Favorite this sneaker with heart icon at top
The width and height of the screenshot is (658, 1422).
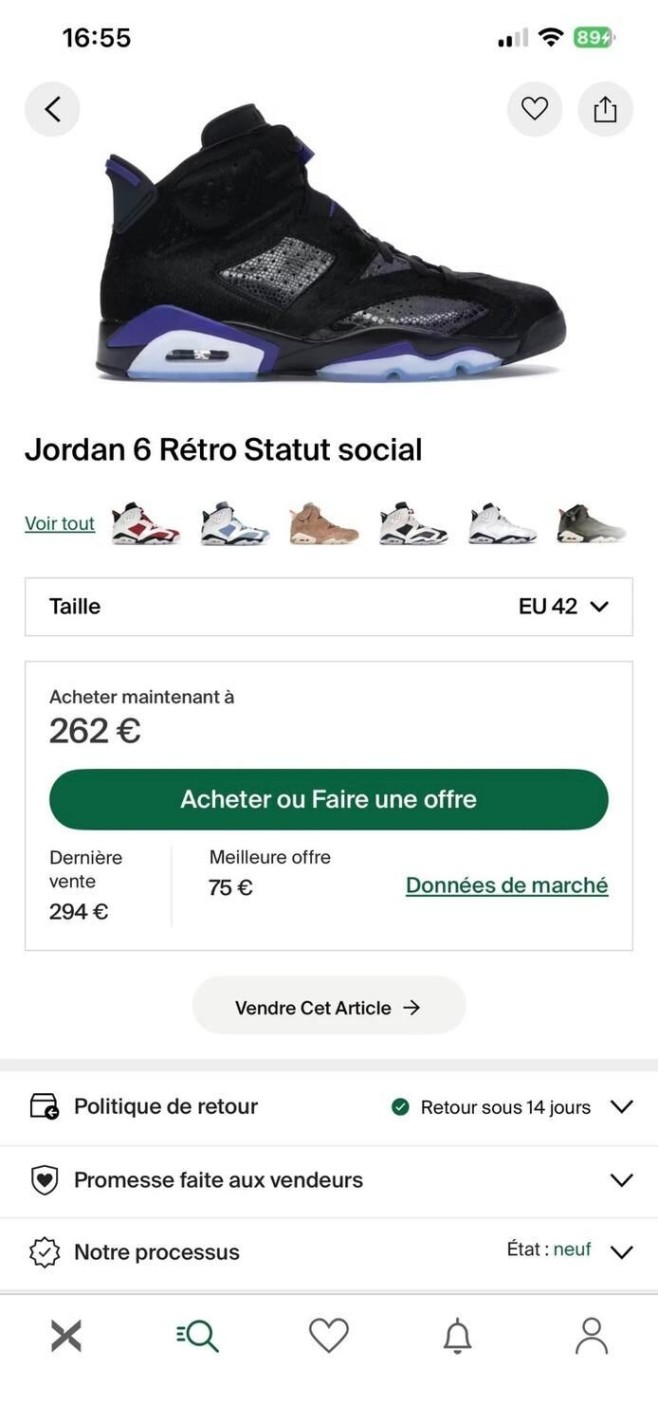coord(535,109)
